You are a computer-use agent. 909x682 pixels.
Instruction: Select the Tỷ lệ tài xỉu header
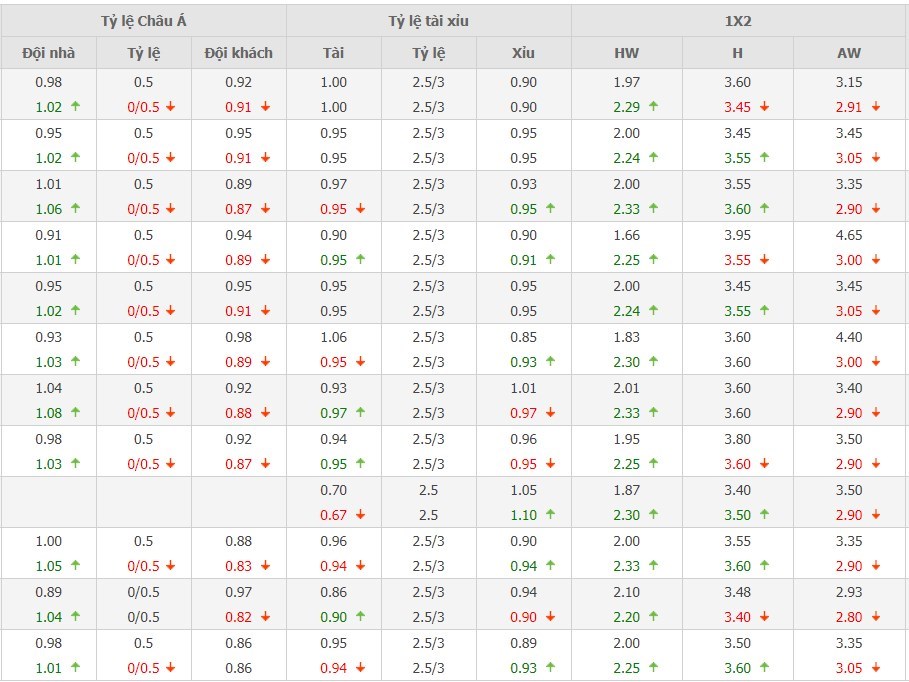coord(428,21)
